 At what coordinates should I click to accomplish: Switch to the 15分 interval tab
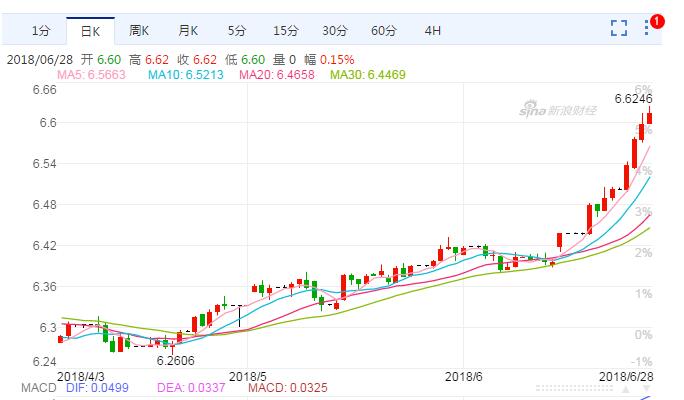point(286,31)
